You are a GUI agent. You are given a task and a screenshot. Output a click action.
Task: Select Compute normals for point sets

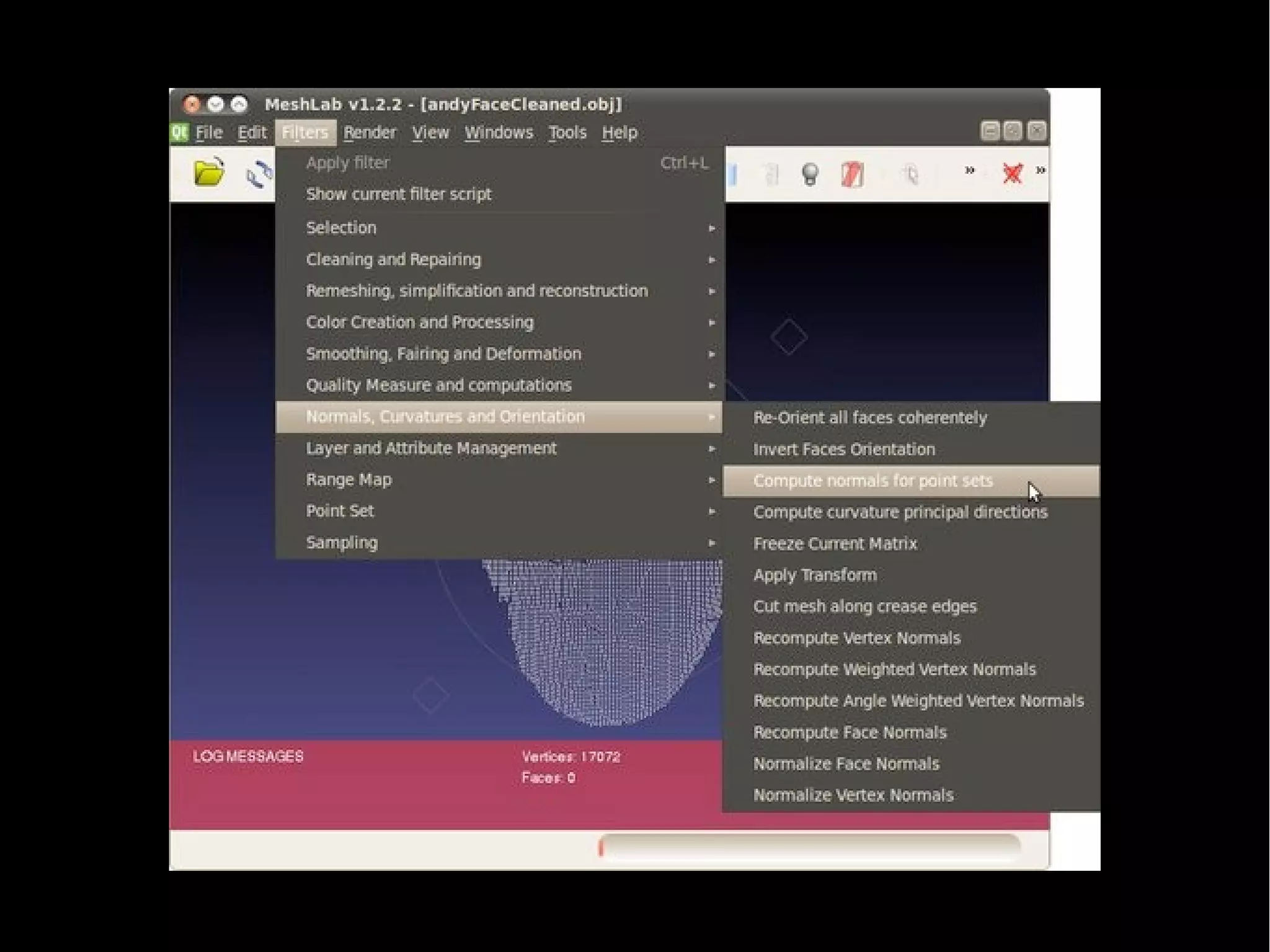[873, 481]
